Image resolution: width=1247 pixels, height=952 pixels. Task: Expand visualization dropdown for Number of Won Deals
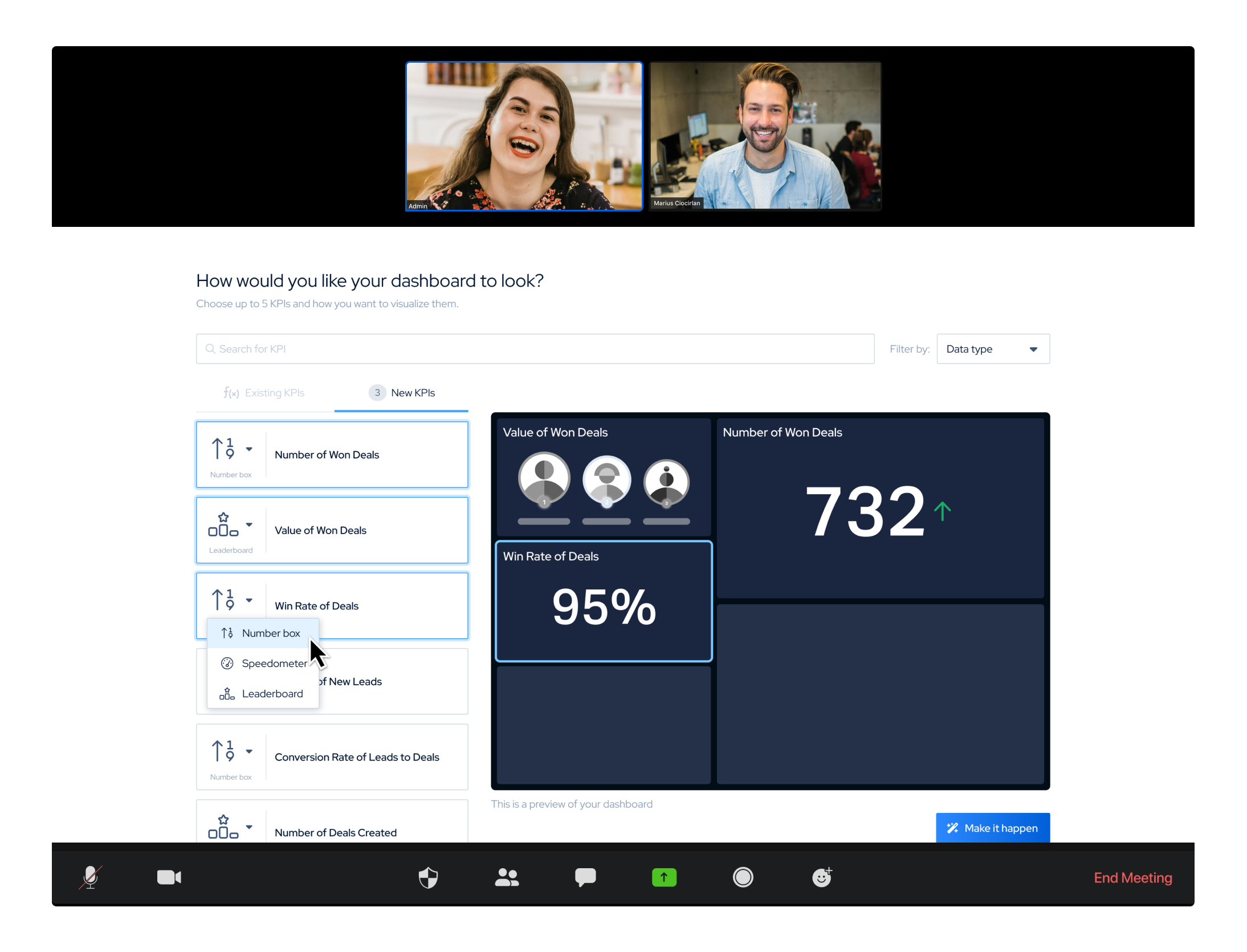pyautogui.click(x=249, y=449)
